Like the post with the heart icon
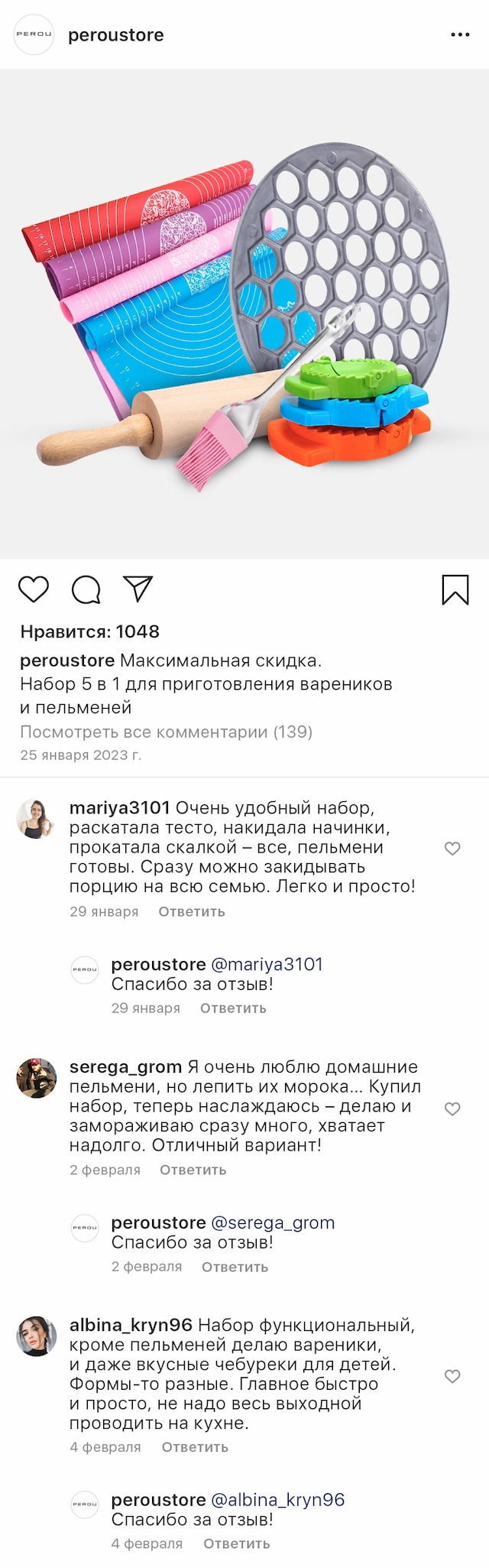The width and height of the screenshot is (489, 1568). [34, 589]
